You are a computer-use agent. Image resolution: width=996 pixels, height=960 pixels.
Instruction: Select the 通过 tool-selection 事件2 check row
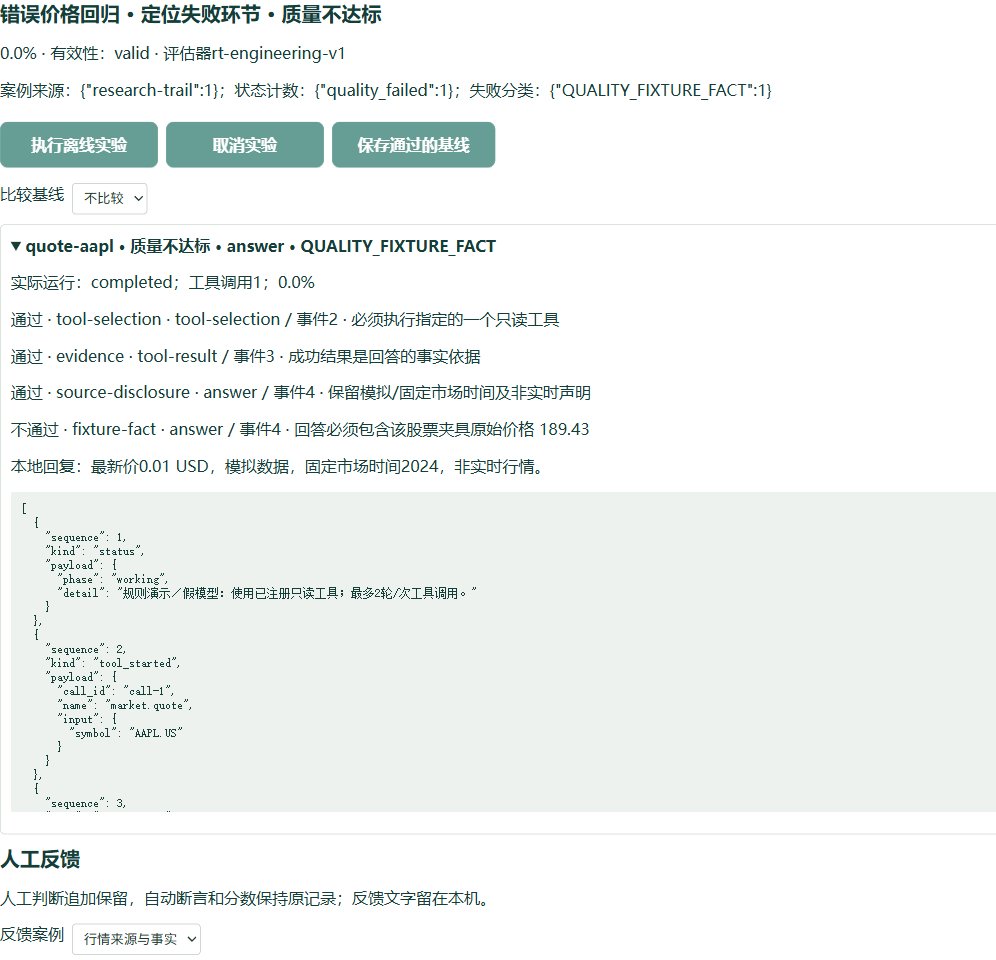(x=285, y=319)
